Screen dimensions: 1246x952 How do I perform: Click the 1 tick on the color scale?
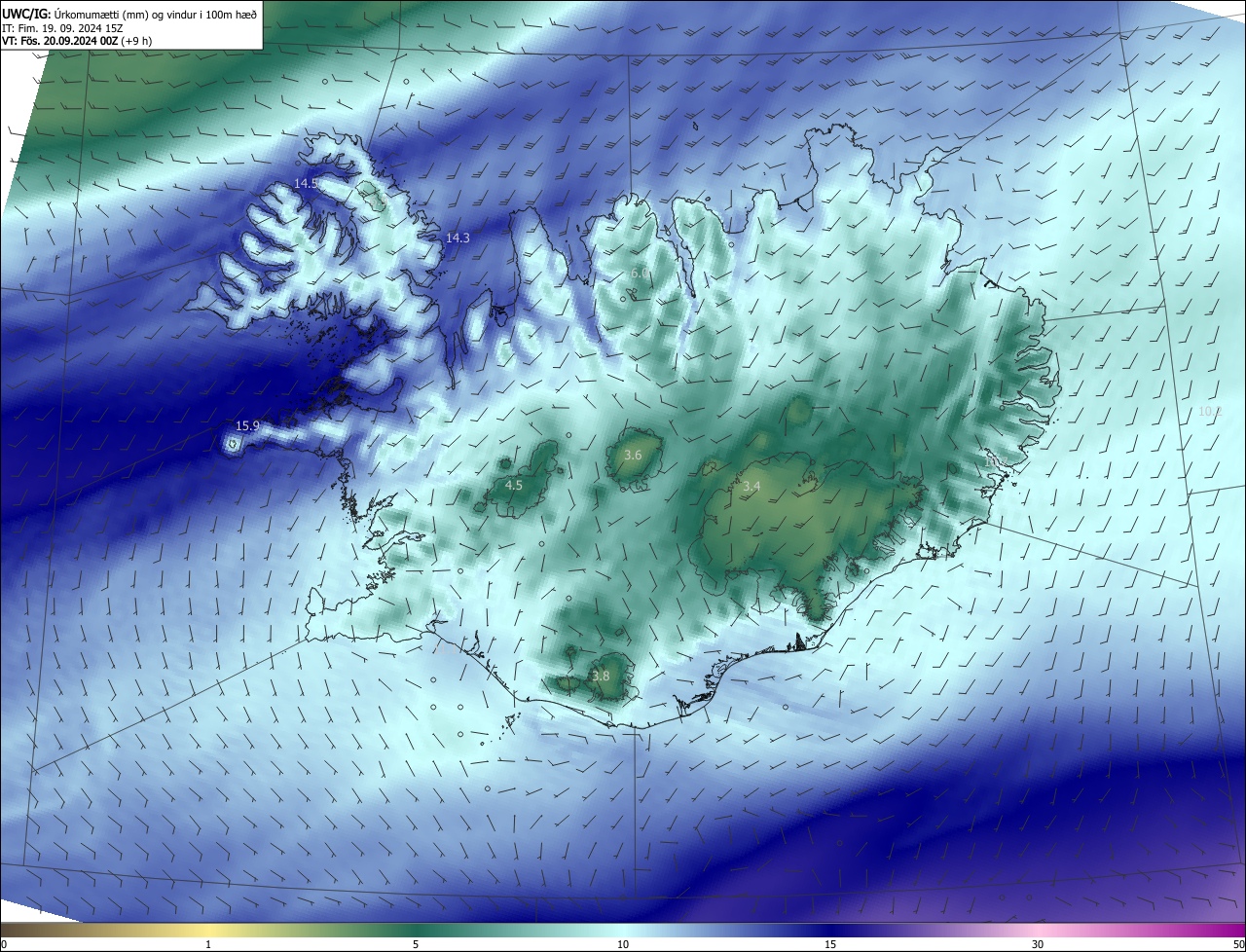click(x=208, y=944)
